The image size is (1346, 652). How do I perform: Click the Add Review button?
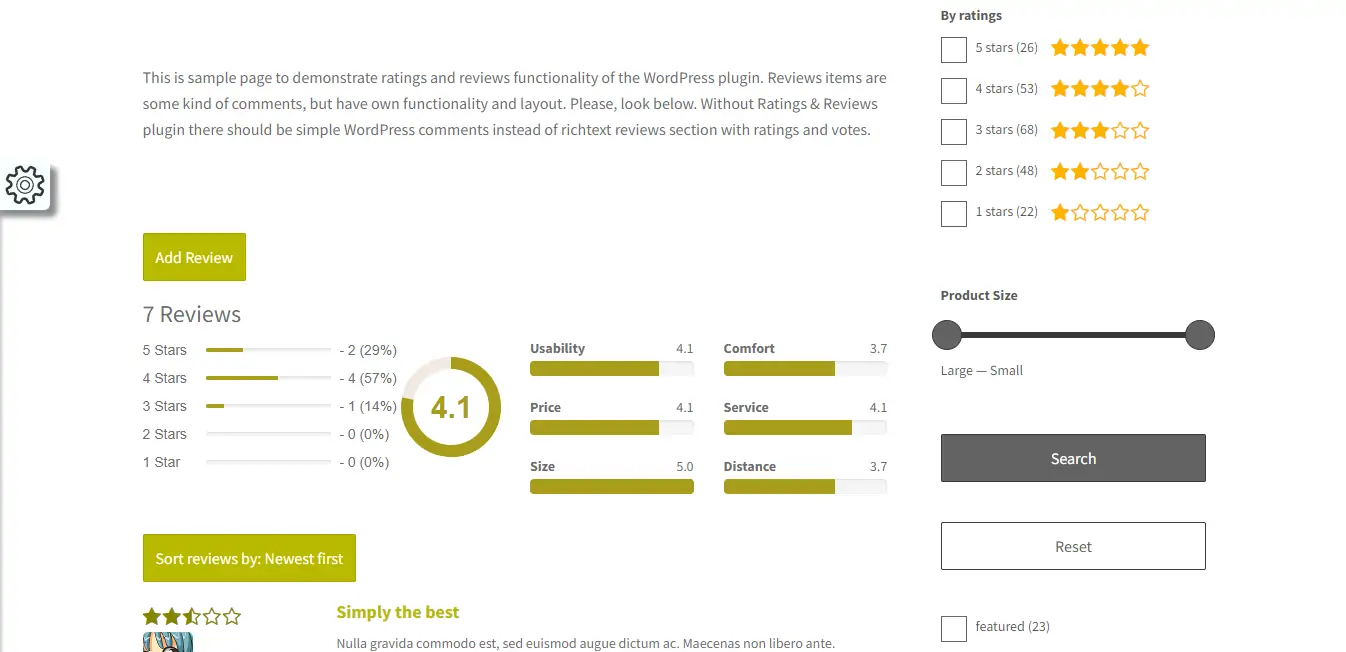point(194,257)
